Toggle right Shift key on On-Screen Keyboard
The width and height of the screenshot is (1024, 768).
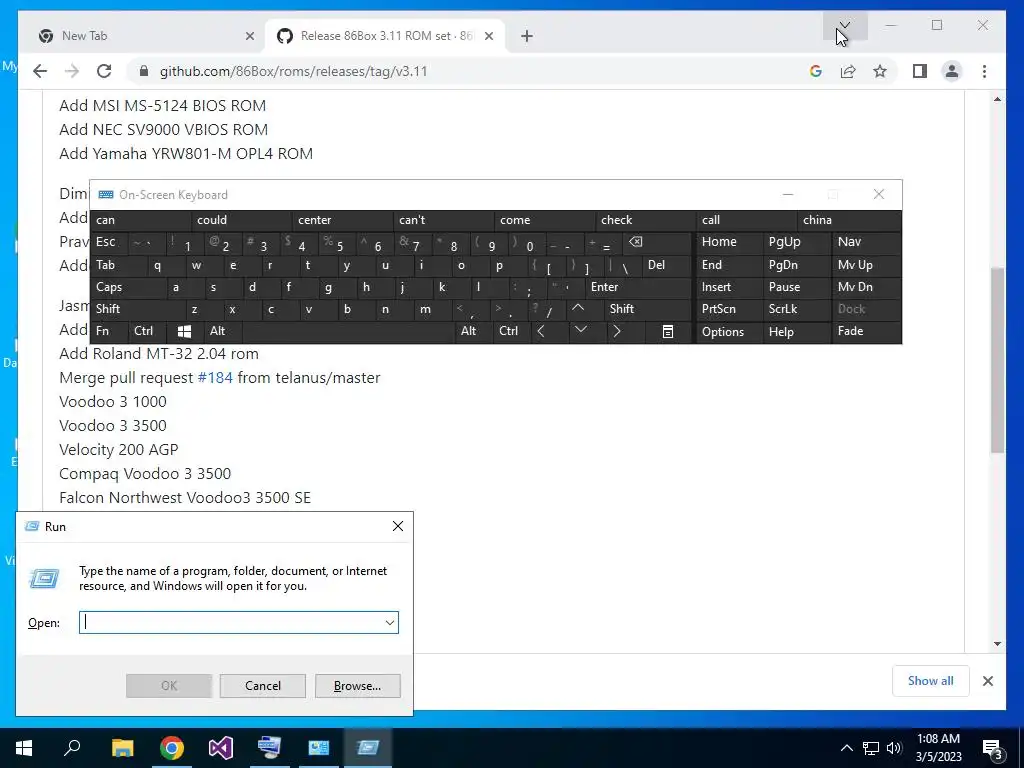647,309
